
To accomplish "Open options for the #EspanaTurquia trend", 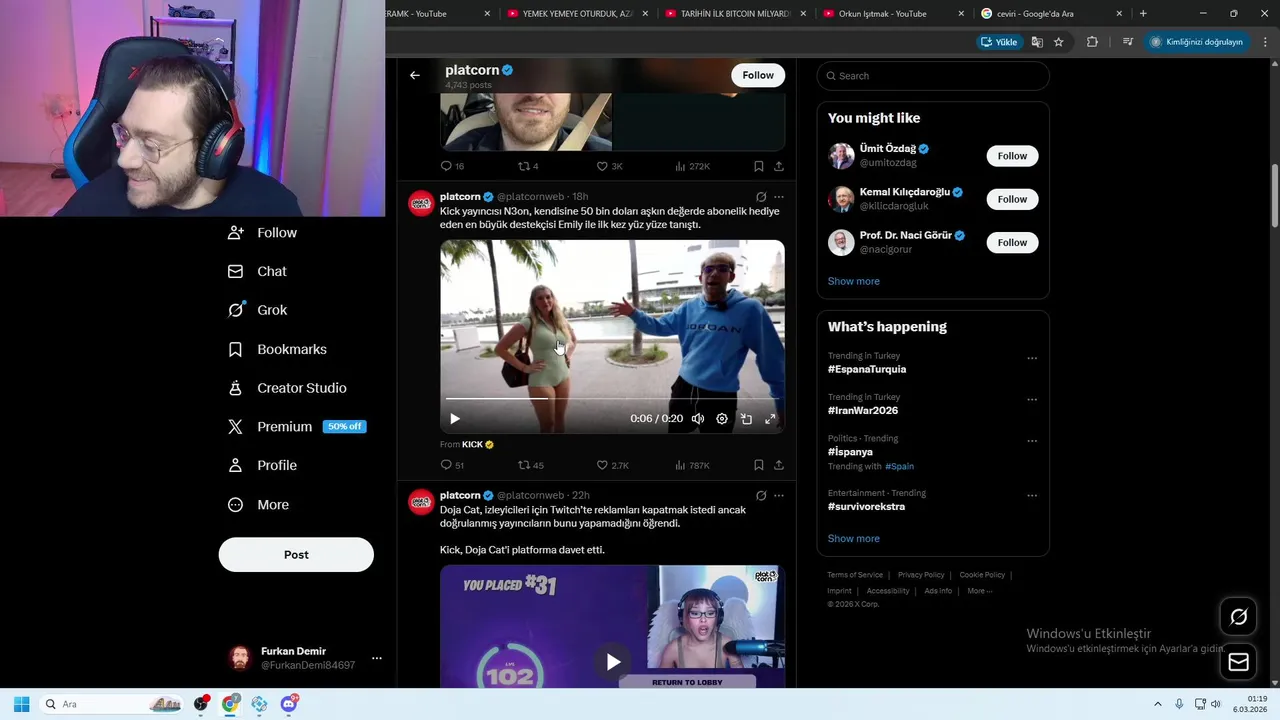I will tap(1032, 358).
